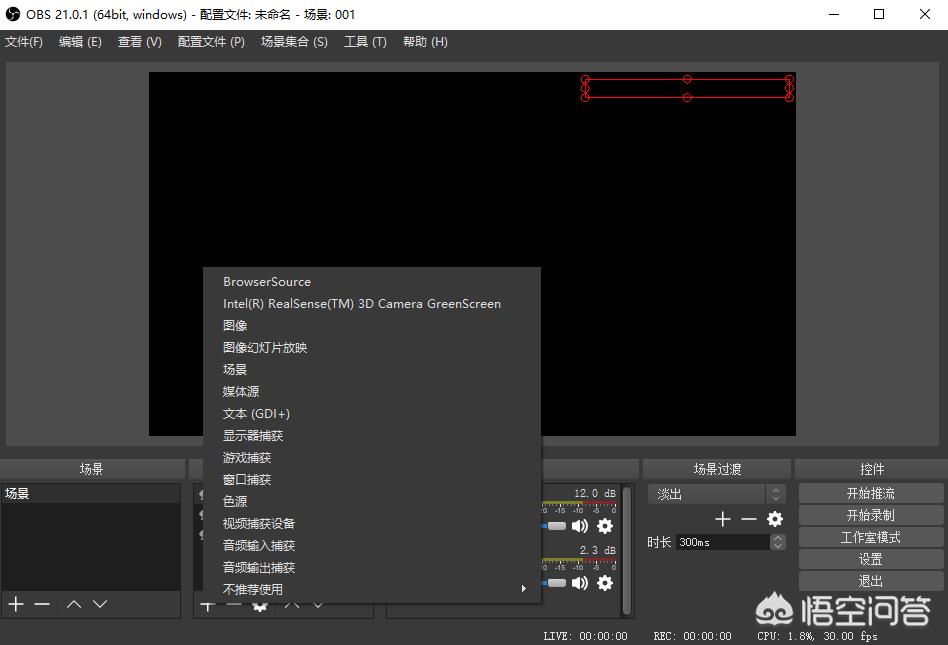Add a 视频捕获设备 source
This screenshot has height=645, width=948.
(x=372, y=523)
